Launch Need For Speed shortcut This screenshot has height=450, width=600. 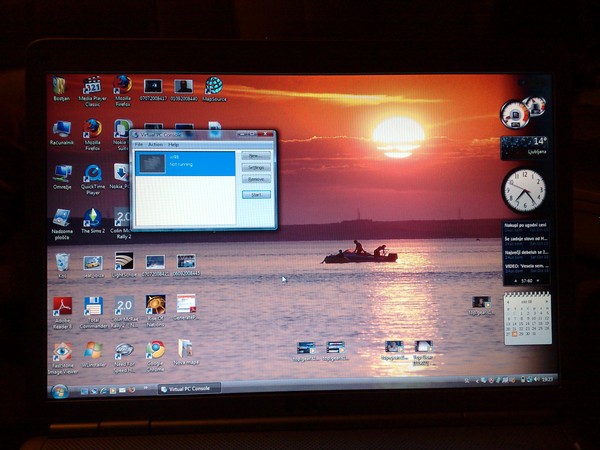tap(124, 357)
